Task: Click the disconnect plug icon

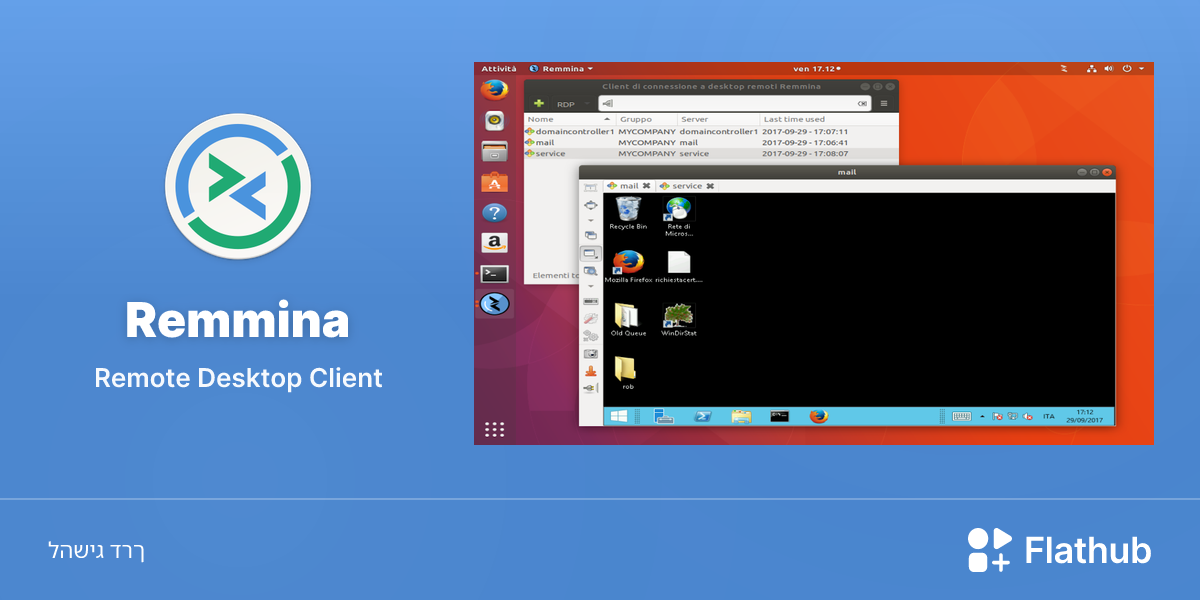Action: pyautogui.click(x=590, y=388)
